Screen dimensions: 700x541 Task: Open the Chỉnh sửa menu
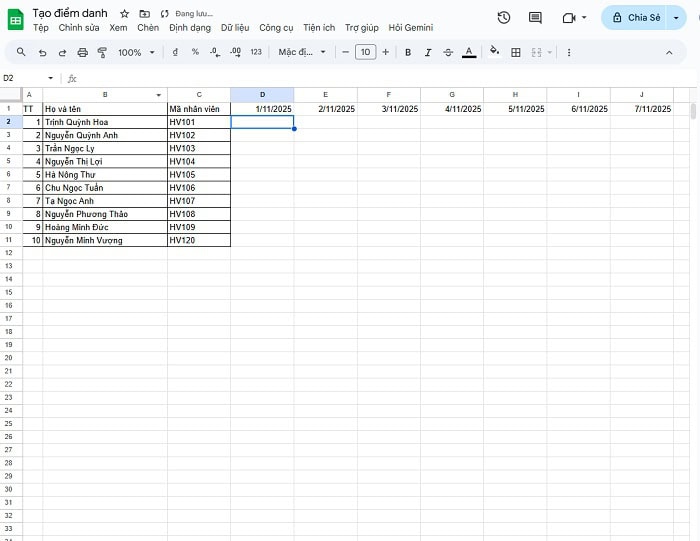click(x=79, y=28)
